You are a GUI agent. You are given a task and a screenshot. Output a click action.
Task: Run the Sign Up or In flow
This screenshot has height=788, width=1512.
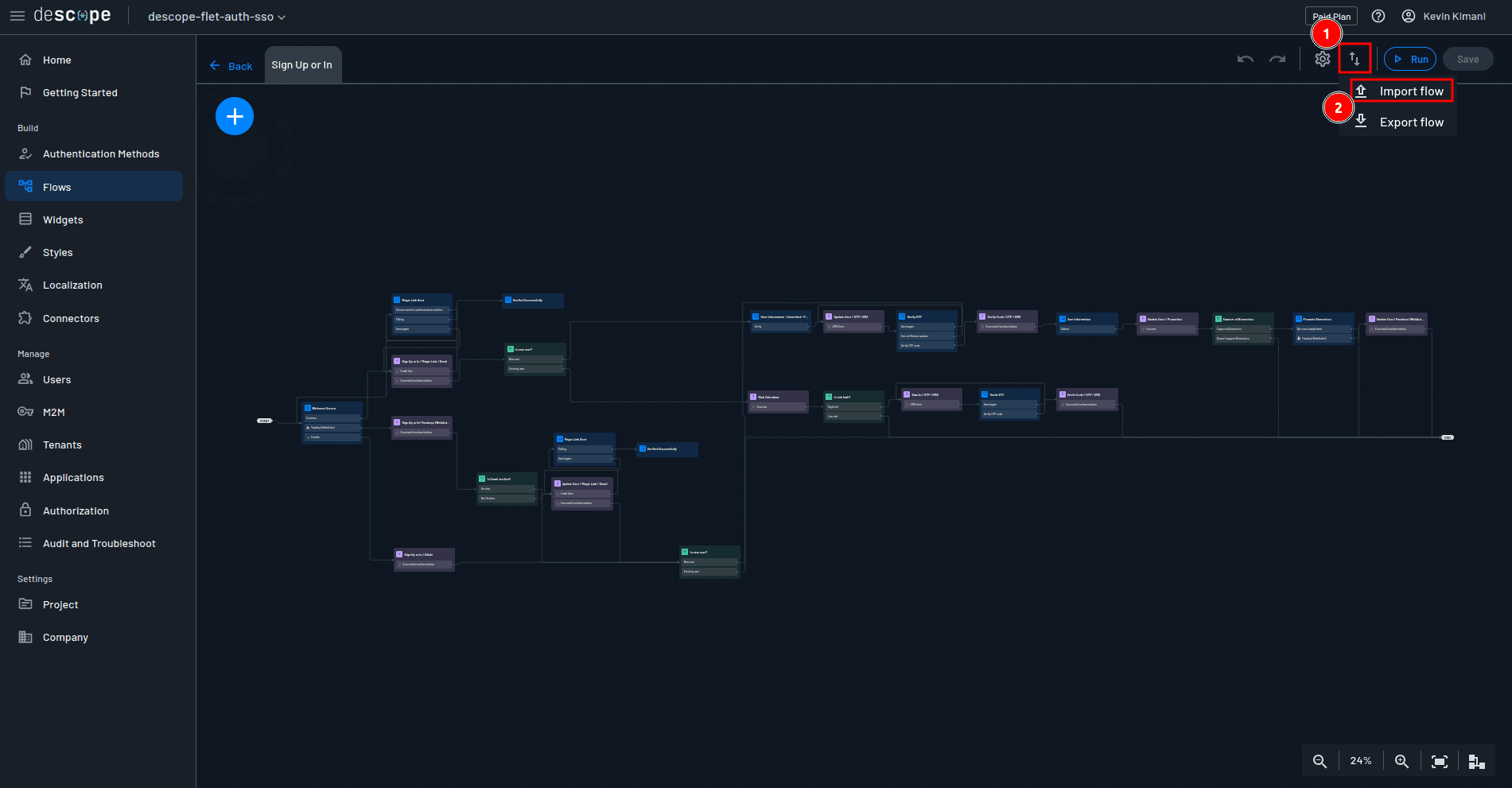(1410, 59)
